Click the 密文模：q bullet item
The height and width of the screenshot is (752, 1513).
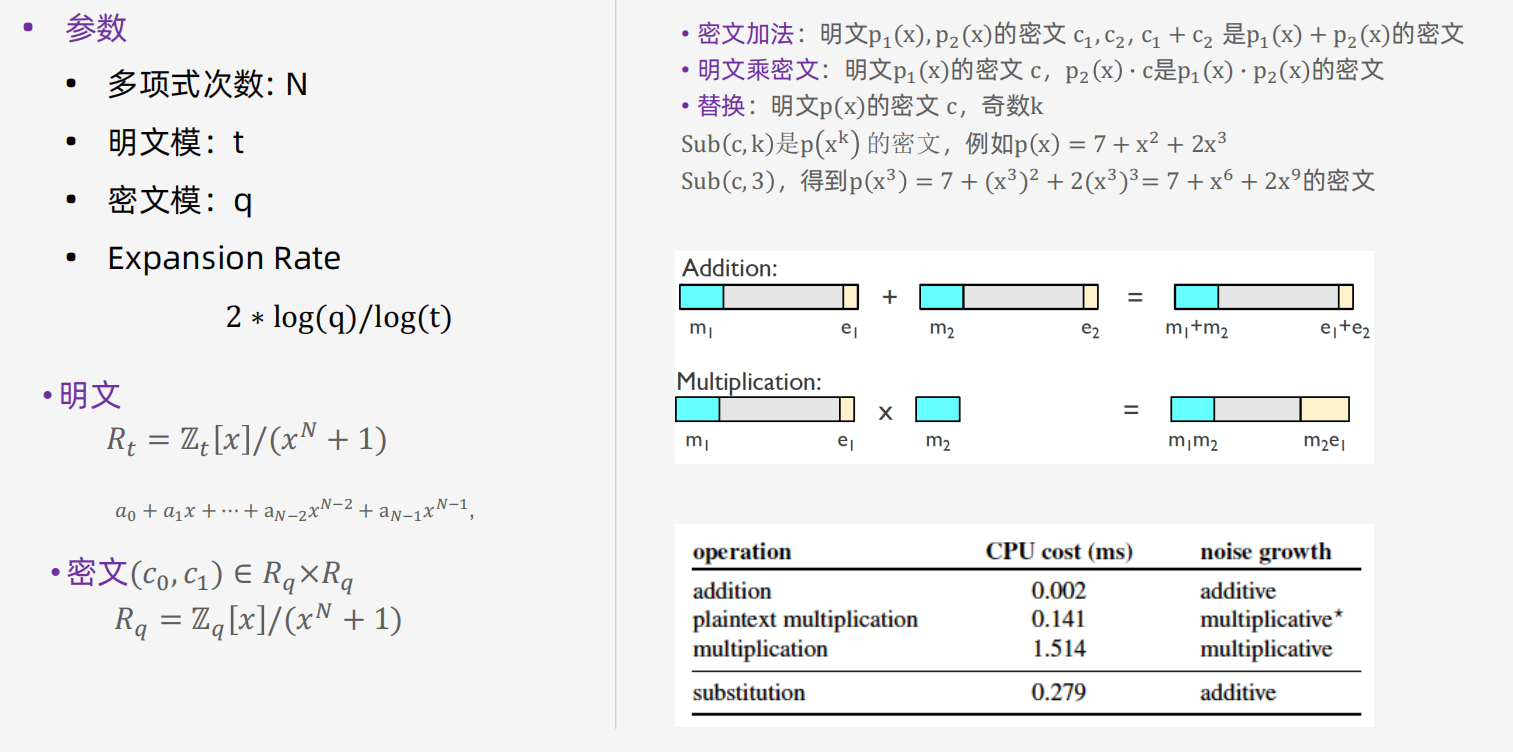180,201
